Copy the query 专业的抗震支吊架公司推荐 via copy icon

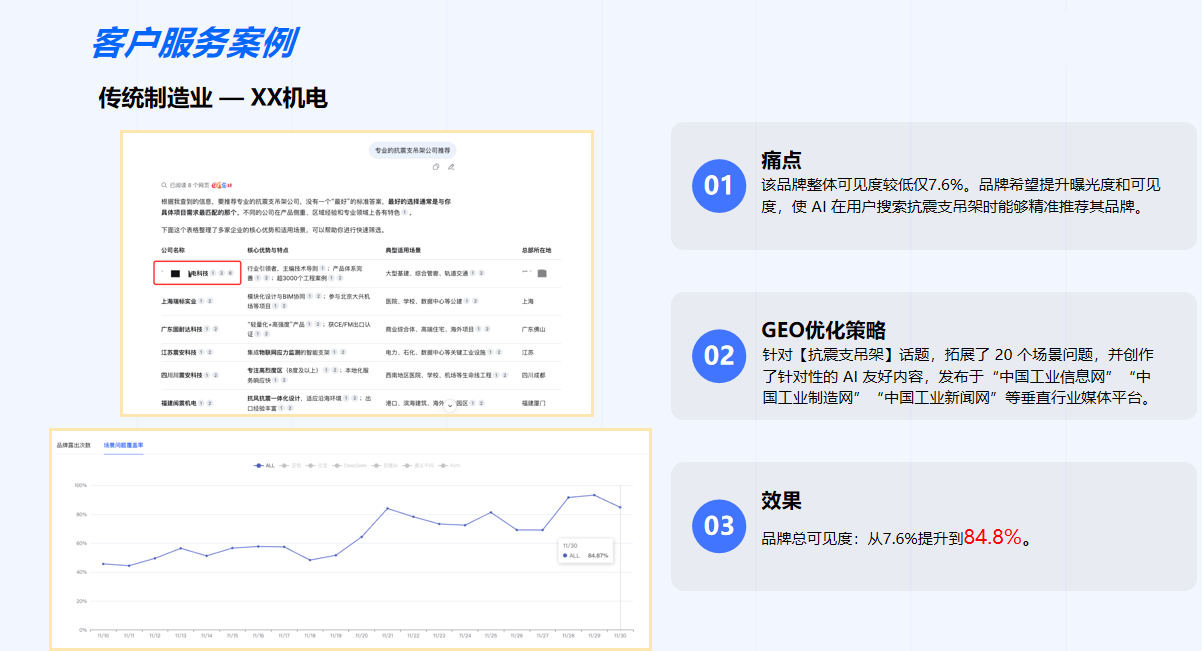point(436,166)
